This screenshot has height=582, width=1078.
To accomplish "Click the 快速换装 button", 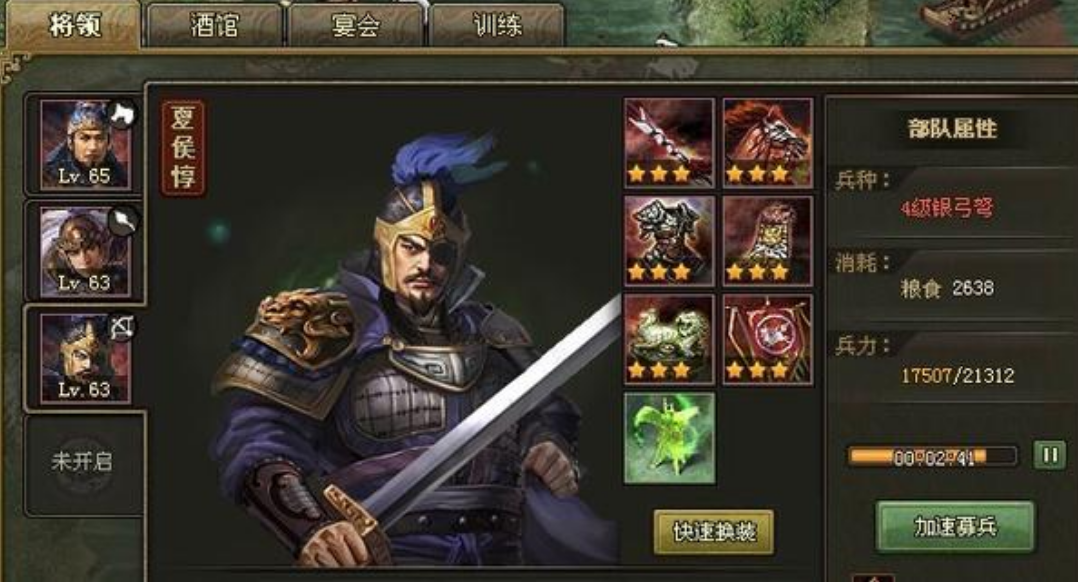I will [714, 532].
